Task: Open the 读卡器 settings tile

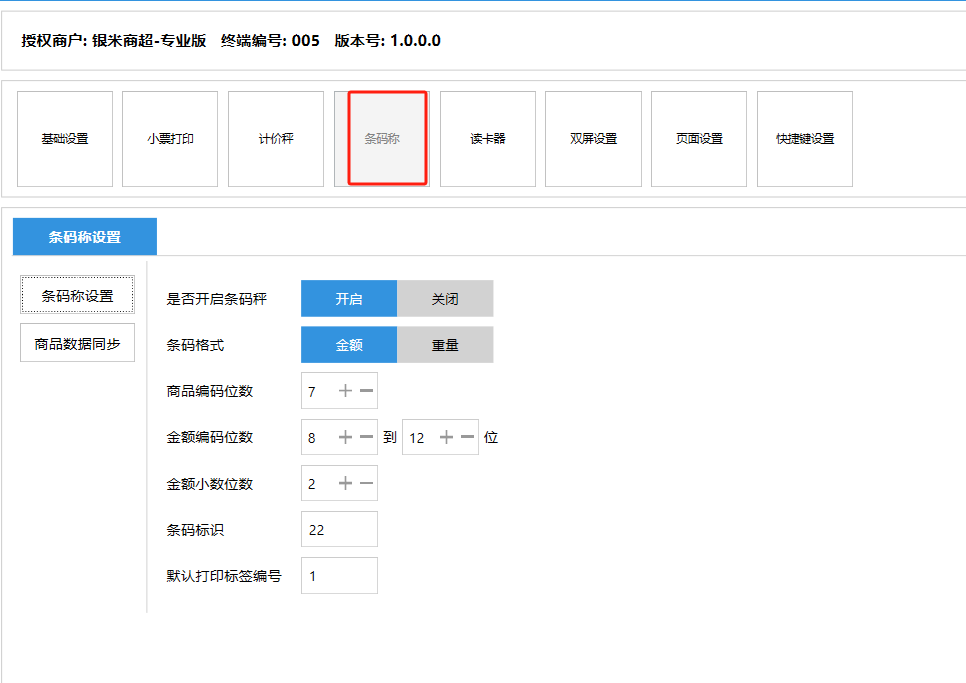Action: pyautogui.click(x=488, y=139)
